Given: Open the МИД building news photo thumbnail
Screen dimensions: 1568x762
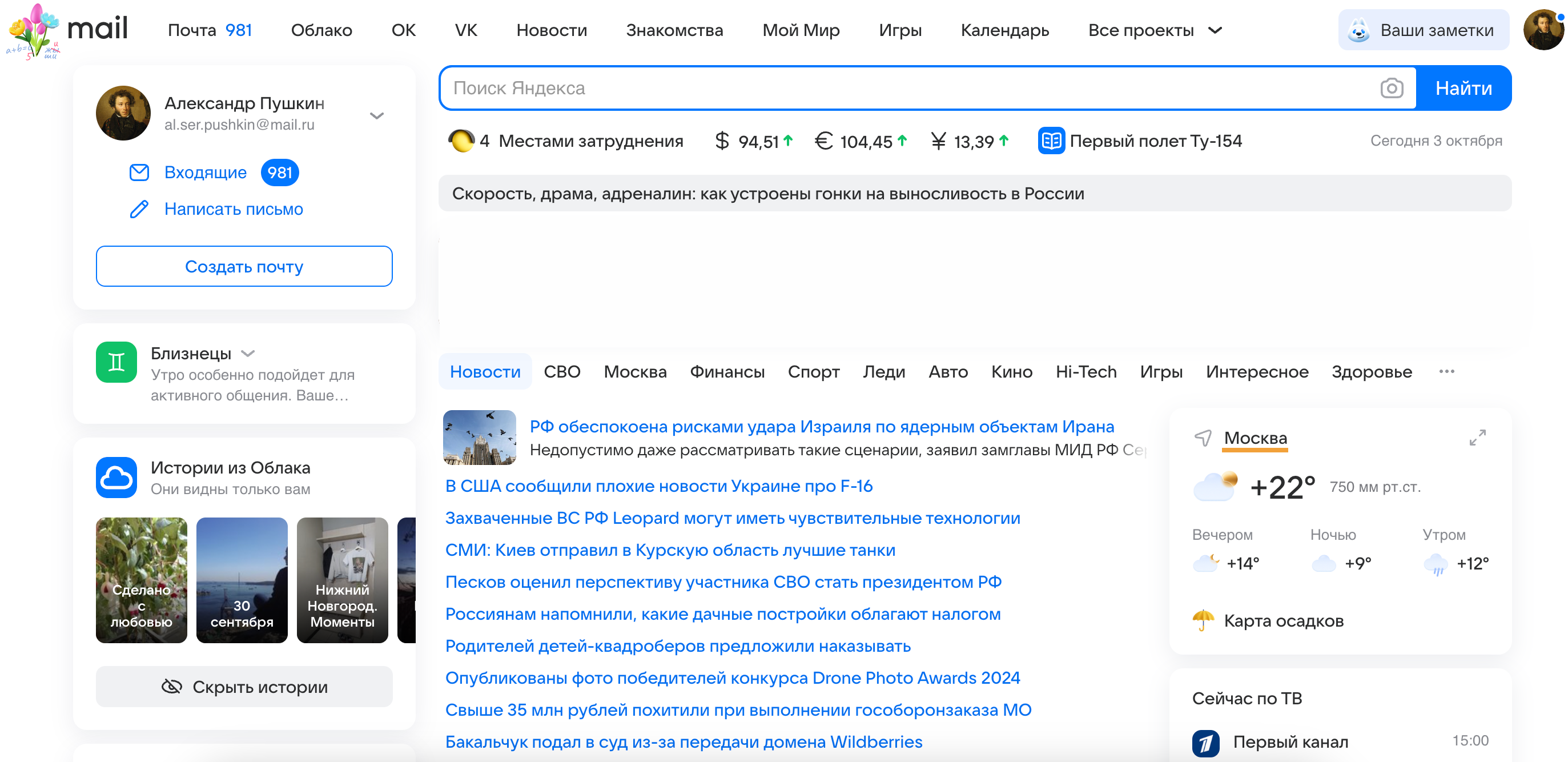Looking at the screenshot, I should 480,438.
